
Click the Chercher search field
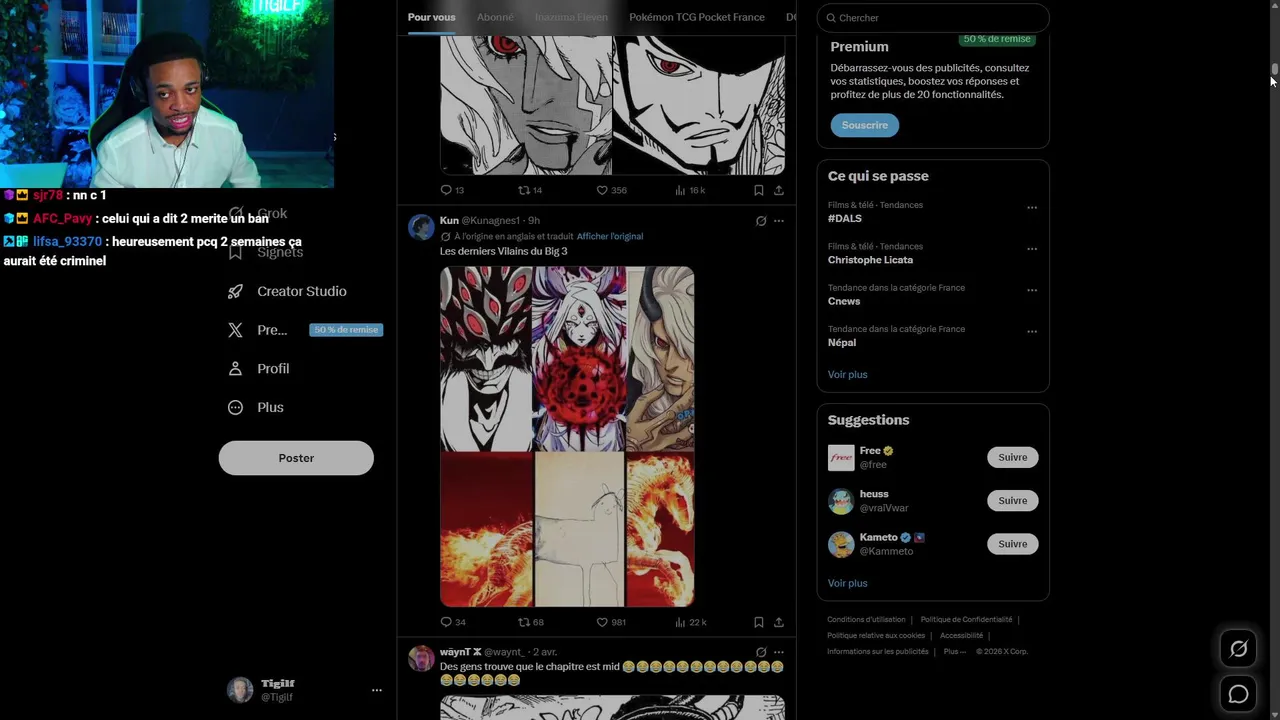coord(933,18)
